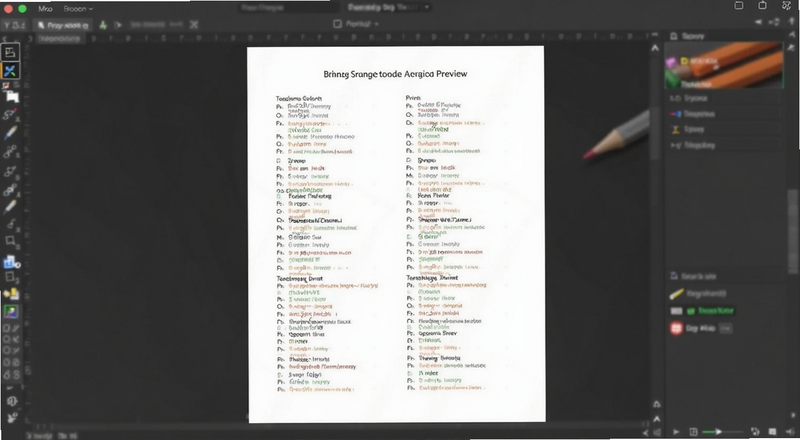This screenshot has width=800, height=440.
Task: Select the frame layout tool atop the toolbar
Action: [x=10, y=52]
